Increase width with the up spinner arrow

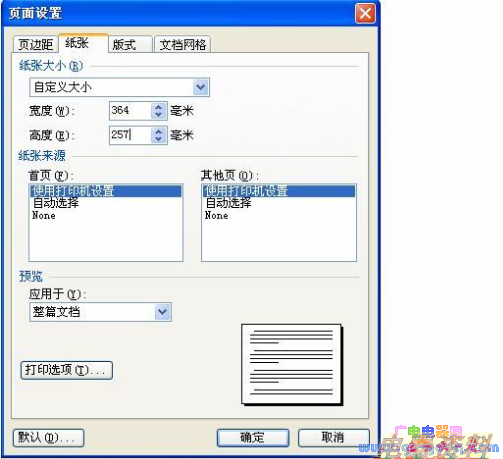tap(159, 107)
